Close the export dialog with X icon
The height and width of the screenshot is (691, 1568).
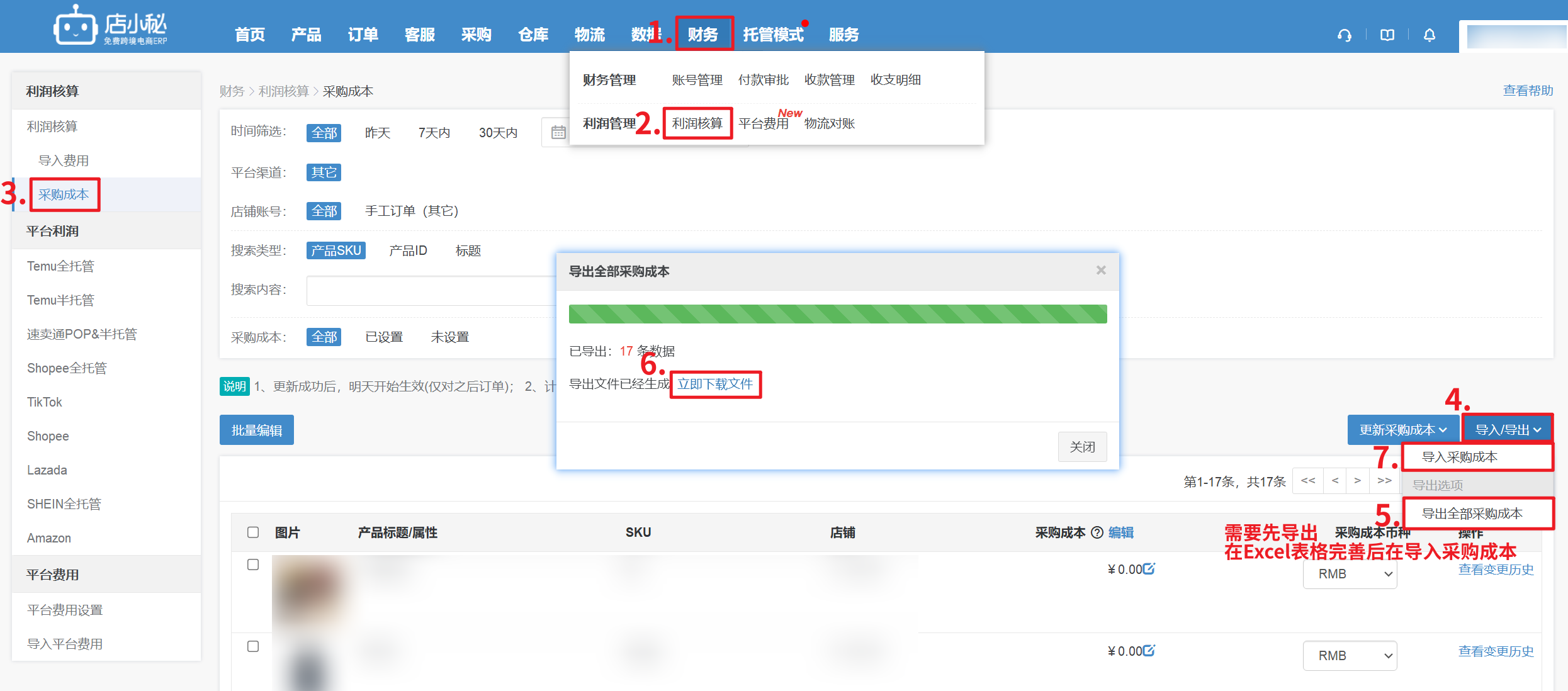point(1101,270)
